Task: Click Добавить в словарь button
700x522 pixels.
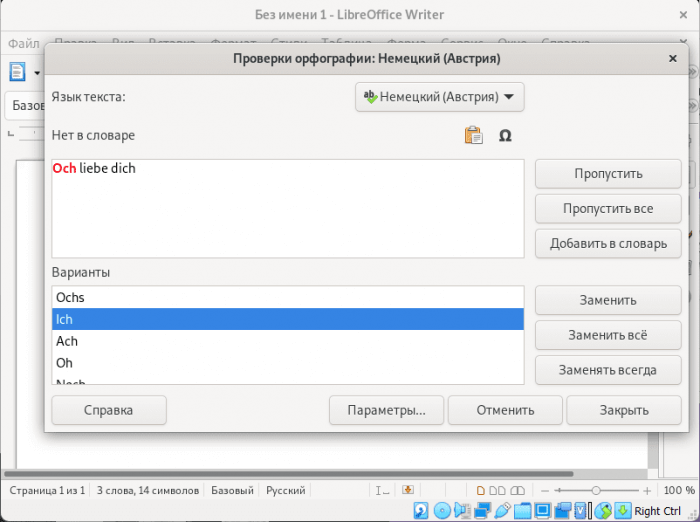Action: coord(608,243)
